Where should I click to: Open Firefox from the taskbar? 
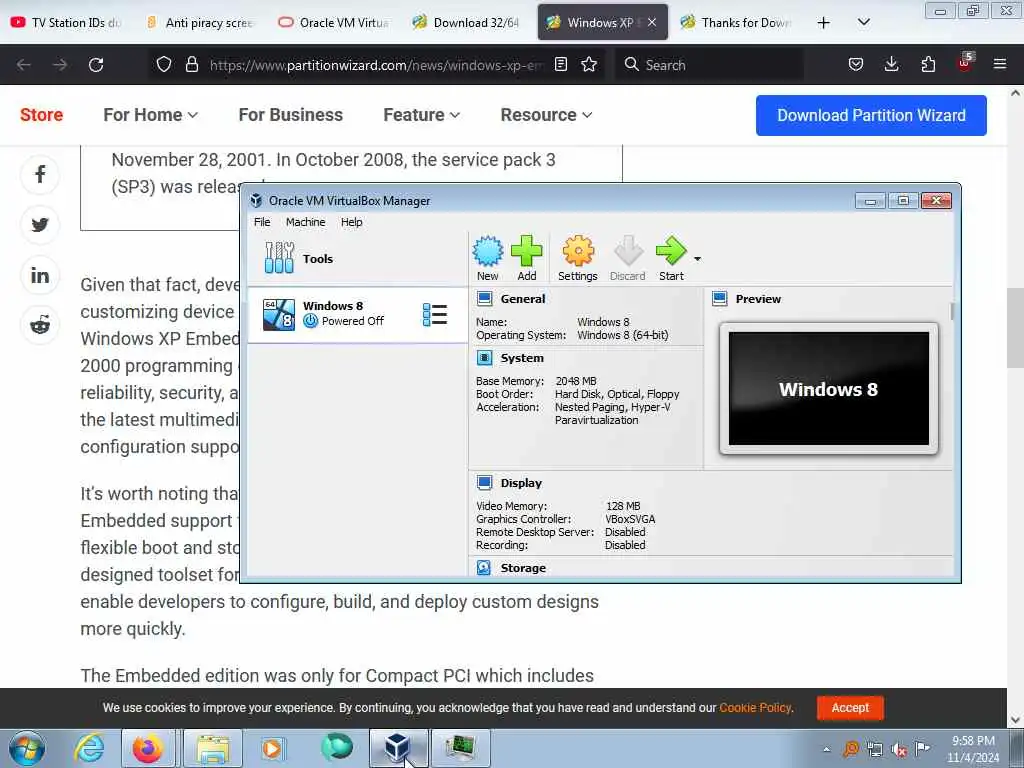[x=148, y=748]
